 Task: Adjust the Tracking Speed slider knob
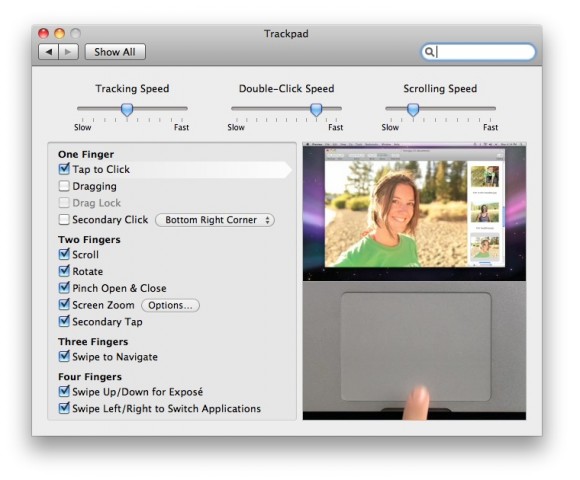tap(127, 109)
